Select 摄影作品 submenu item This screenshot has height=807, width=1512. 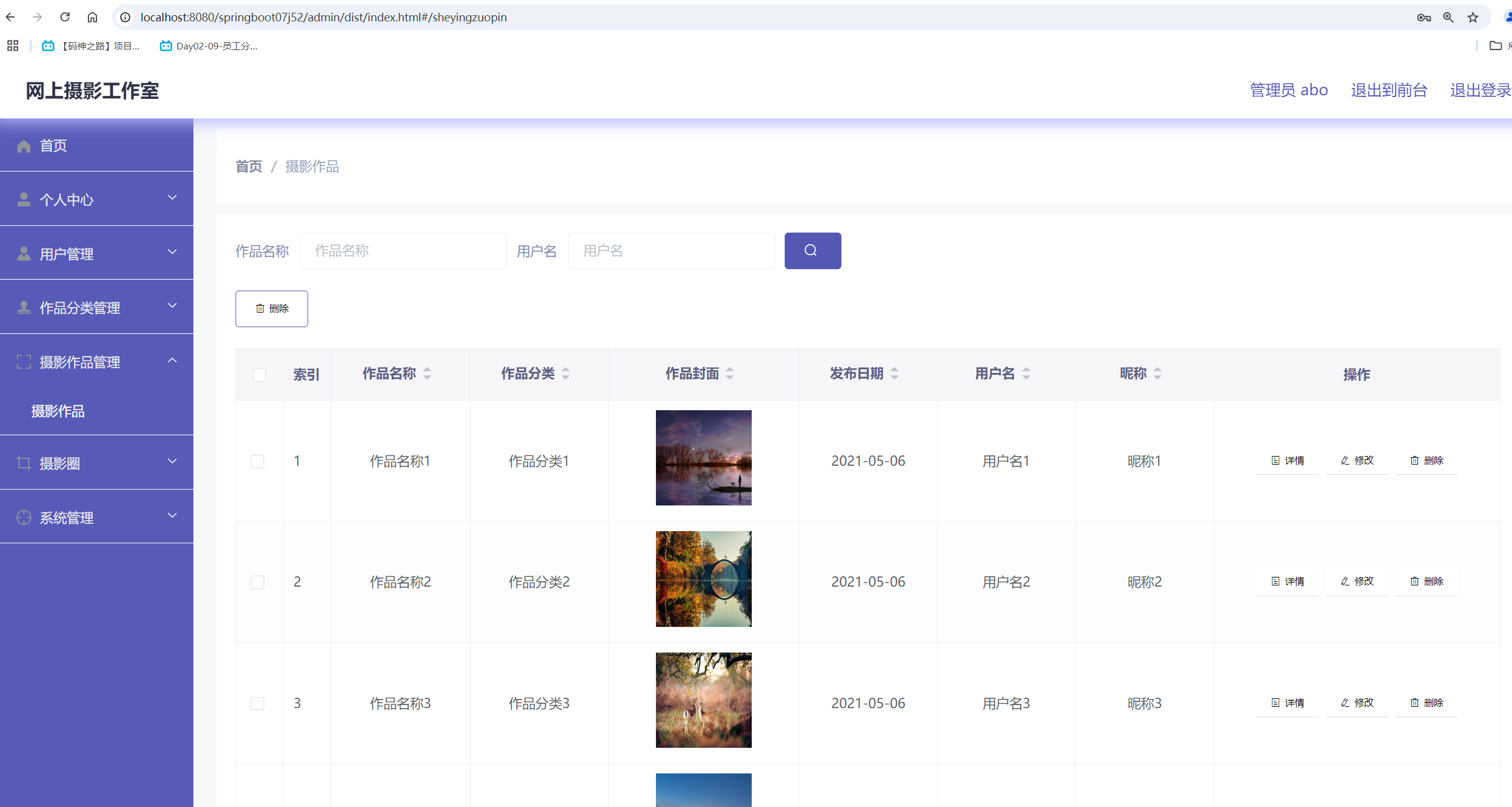(58, 411)
